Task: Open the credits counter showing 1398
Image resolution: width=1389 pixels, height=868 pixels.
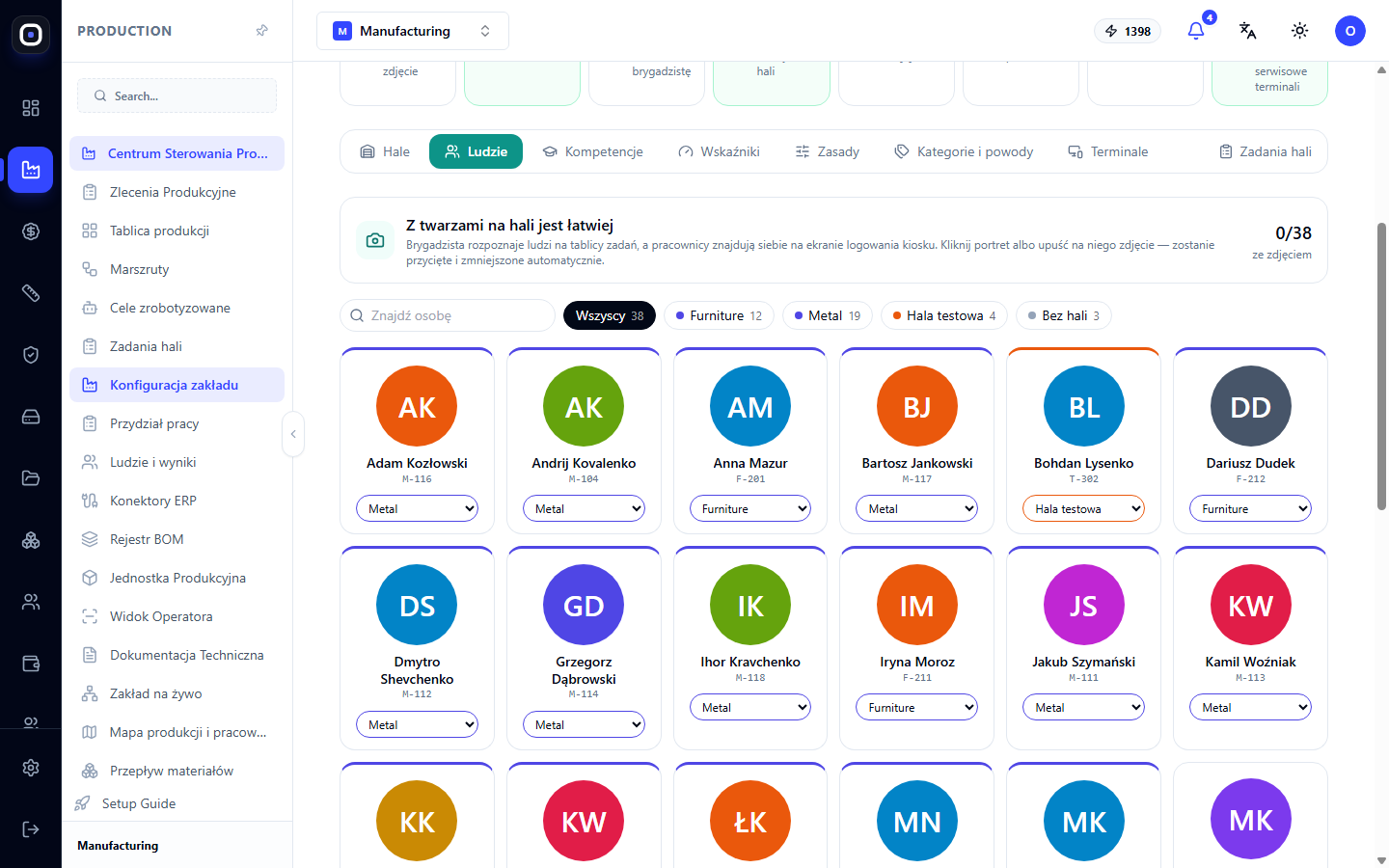Action: coord(1128,31)
